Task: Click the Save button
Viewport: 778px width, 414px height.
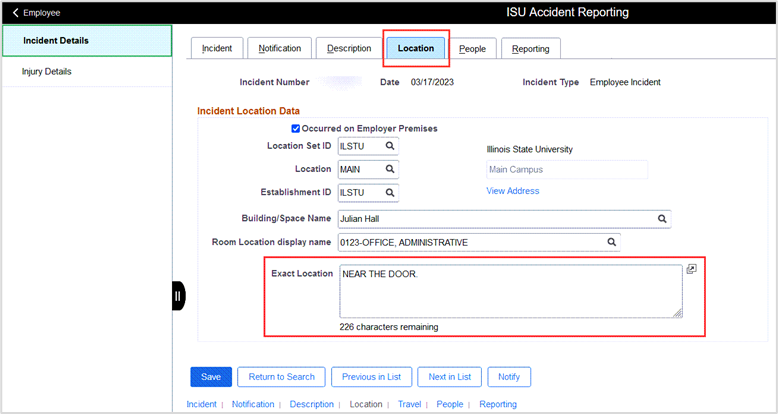Action: [x=211, y=377]
